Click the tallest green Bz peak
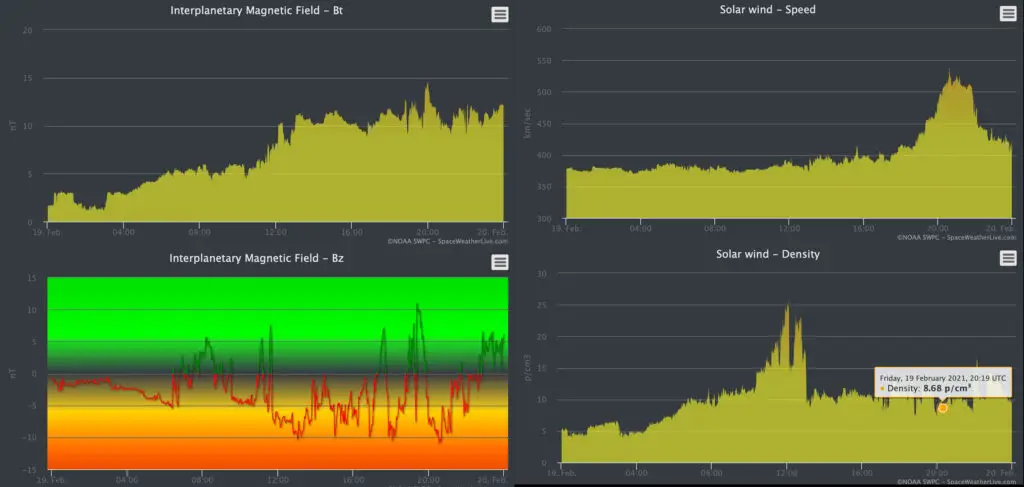Viewport: 1024px width, 487px height. coord(418,306)
